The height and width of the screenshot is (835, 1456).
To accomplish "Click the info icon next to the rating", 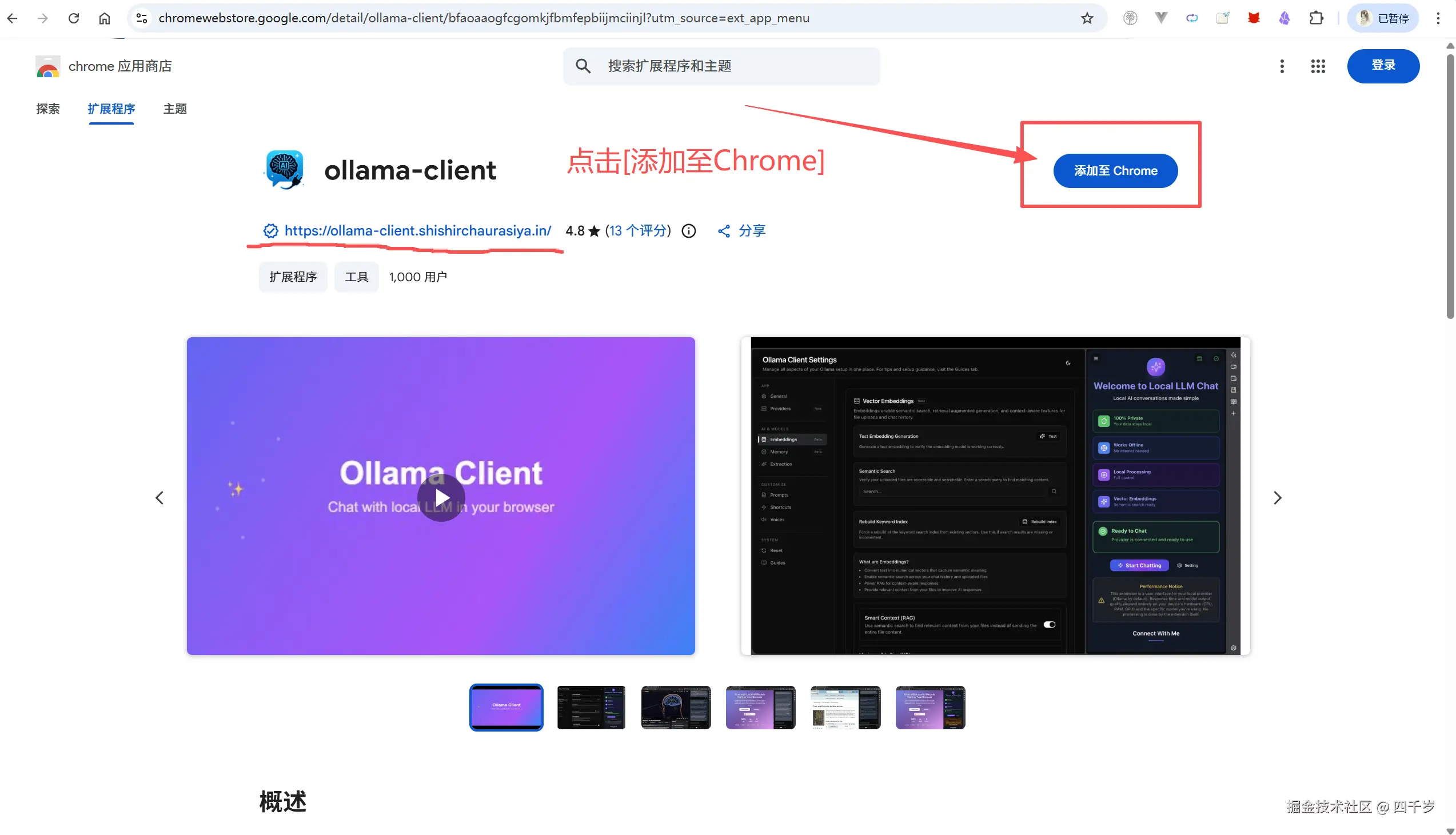I will [688, 230].
